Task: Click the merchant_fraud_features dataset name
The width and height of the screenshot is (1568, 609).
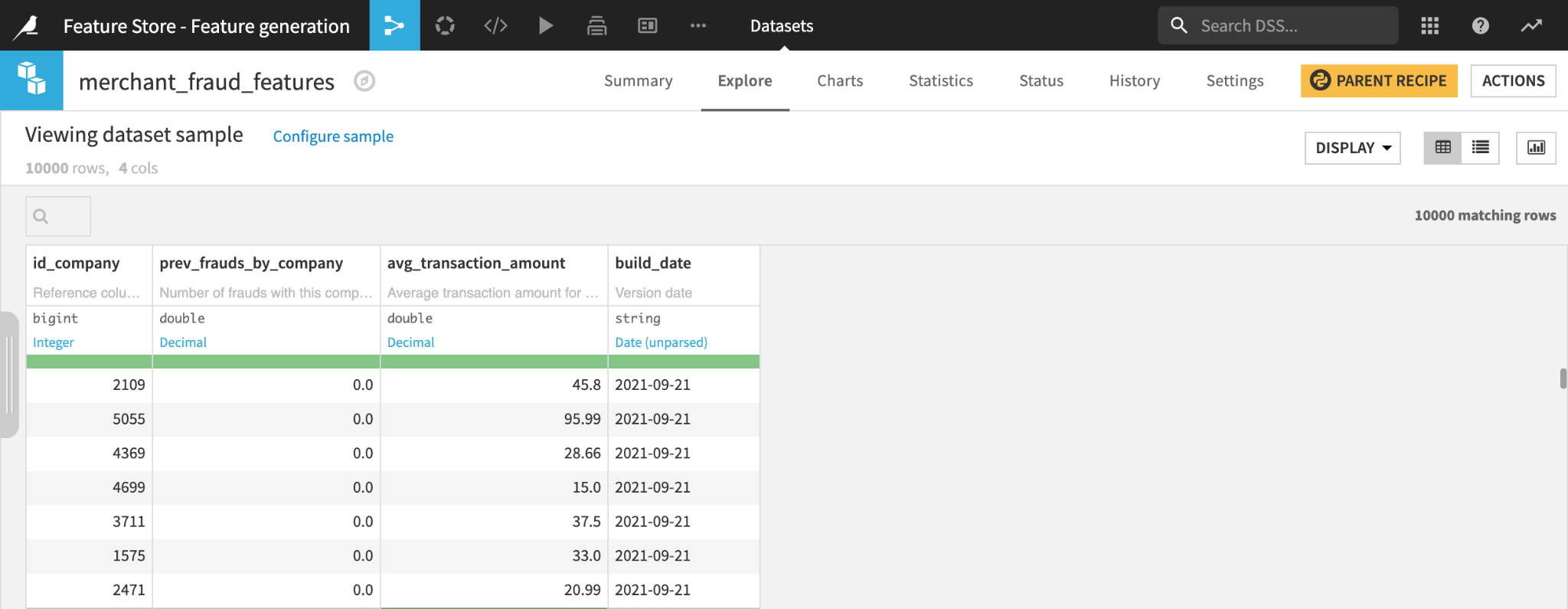Action: click(x=207, y=81)
